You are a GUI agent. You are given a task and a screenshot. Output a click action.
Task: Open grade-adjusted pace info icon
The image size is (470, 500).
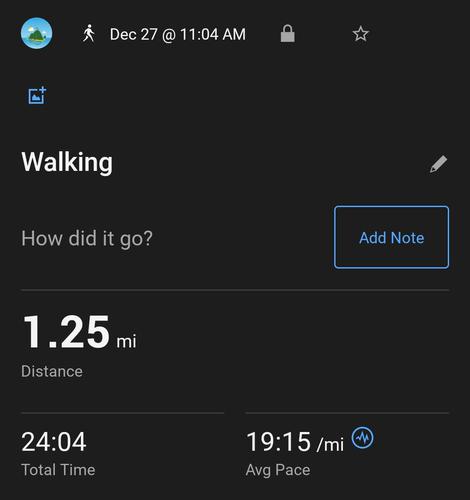363,437
